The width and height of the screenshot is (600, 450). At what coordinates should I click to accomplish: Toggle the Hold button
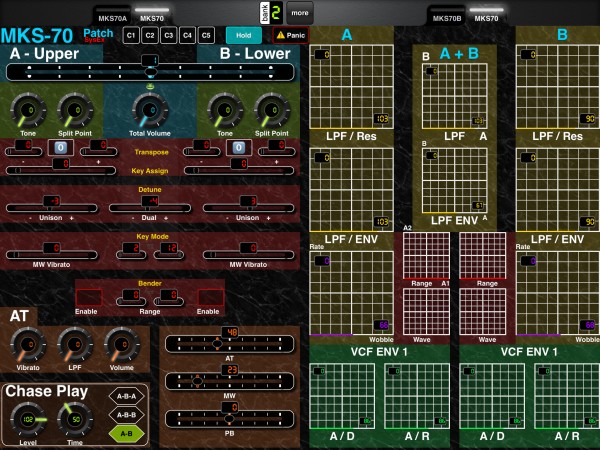pyautogui.click(x=244, y=35)
